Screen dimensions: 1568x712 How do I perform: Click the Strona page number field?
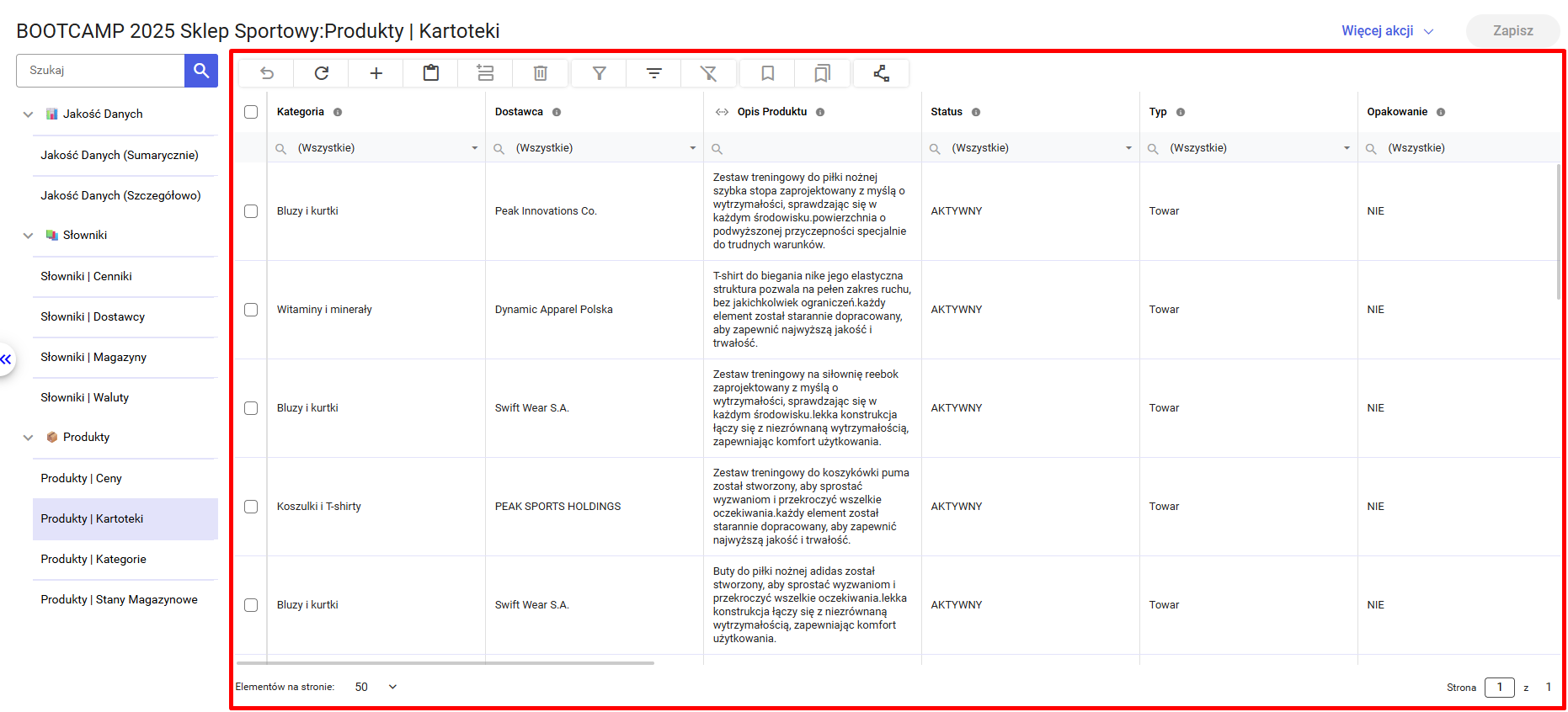[x=1499, y=688]
